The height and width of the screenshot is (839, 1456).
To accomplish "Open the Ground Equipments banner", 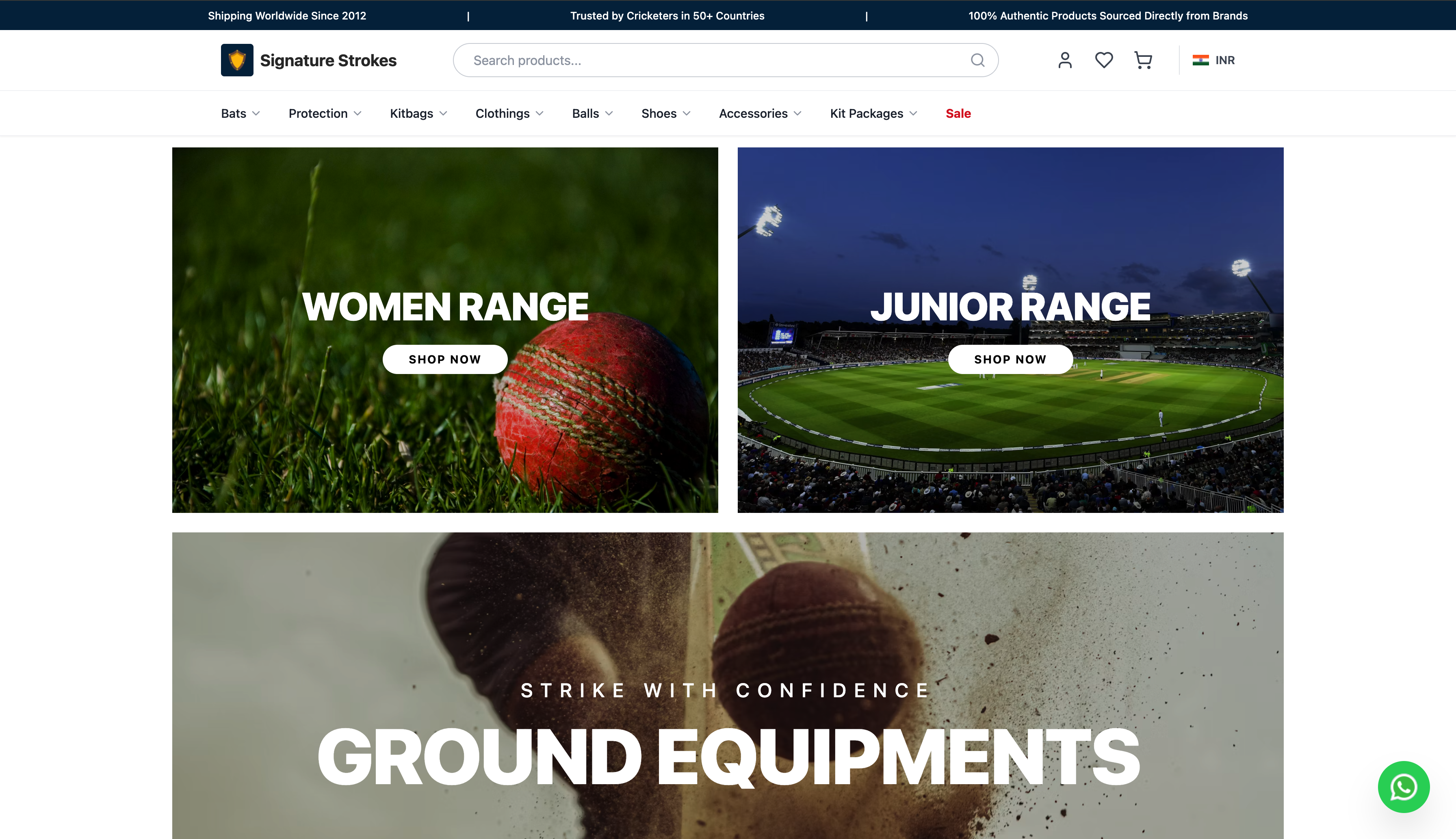I will pos(728,686).
